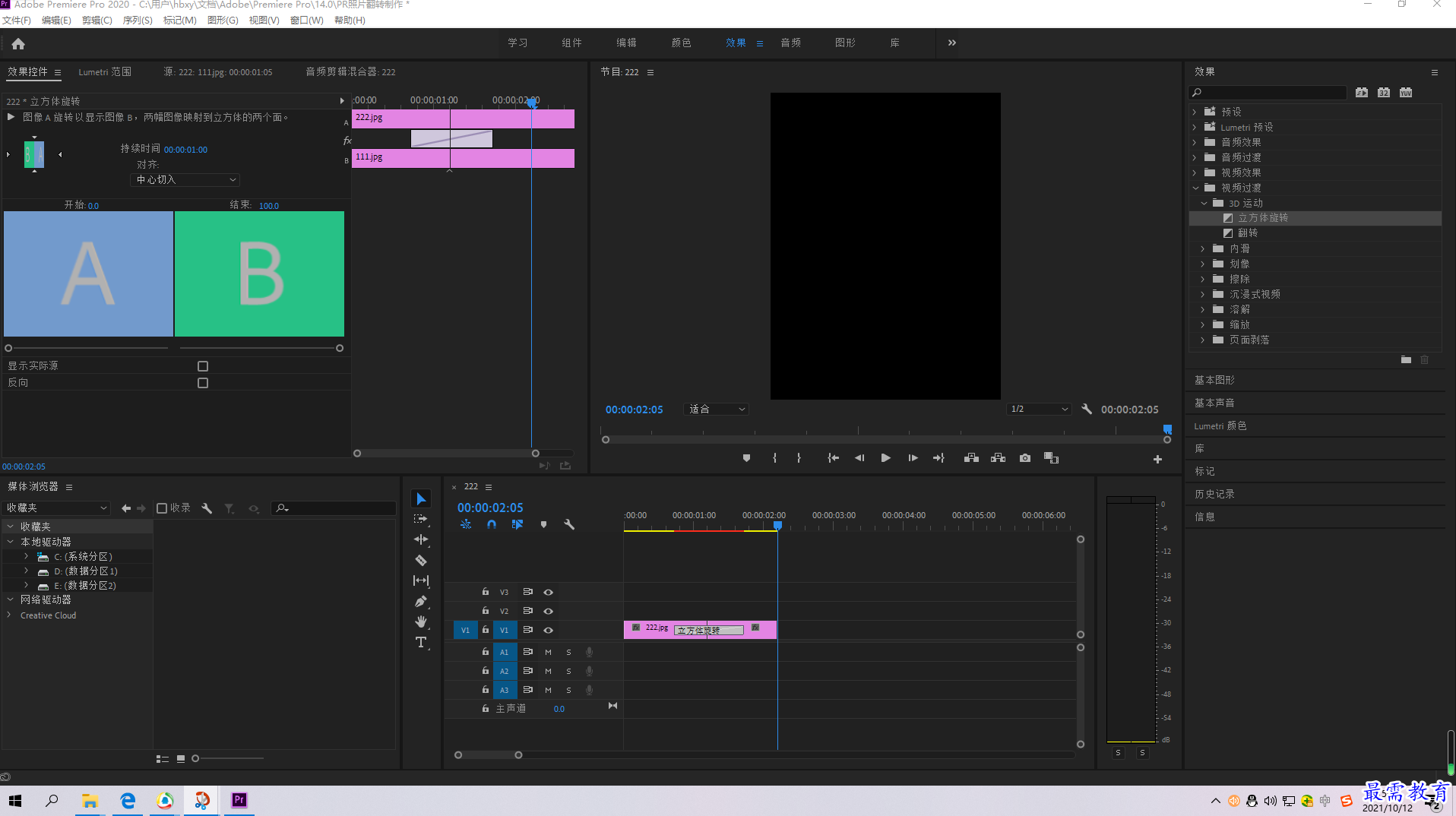Collapse the 视频过渡 folder
The width and height of the screenshot is (1456, 816).
[x=1195, y=188]
